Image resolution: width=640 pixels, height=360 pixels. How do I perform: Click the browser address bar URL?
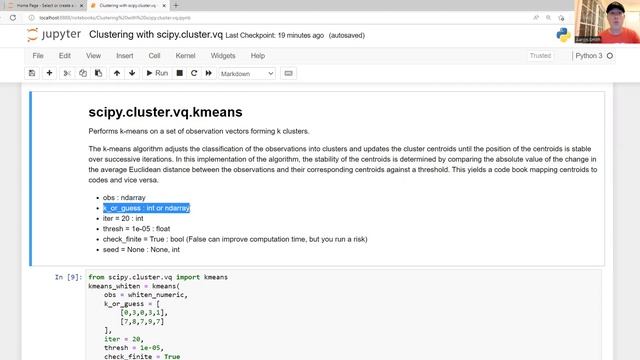115,18
